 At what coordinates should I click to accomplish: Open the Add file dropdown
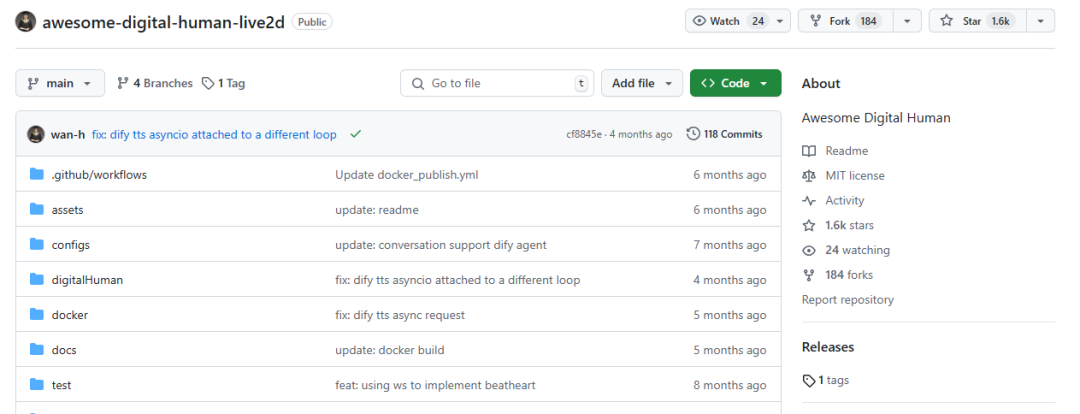click(642, 83)
